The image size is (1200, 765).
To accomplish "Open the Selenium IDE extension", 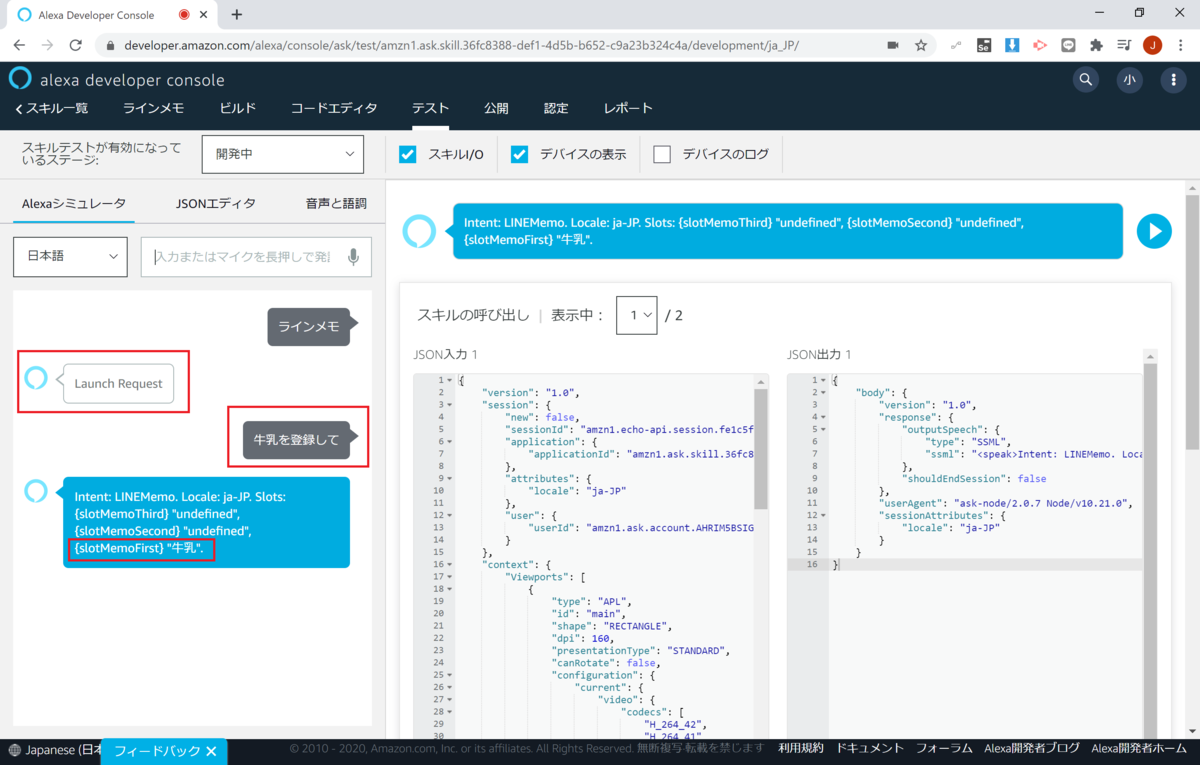I will tap(984, 45).
